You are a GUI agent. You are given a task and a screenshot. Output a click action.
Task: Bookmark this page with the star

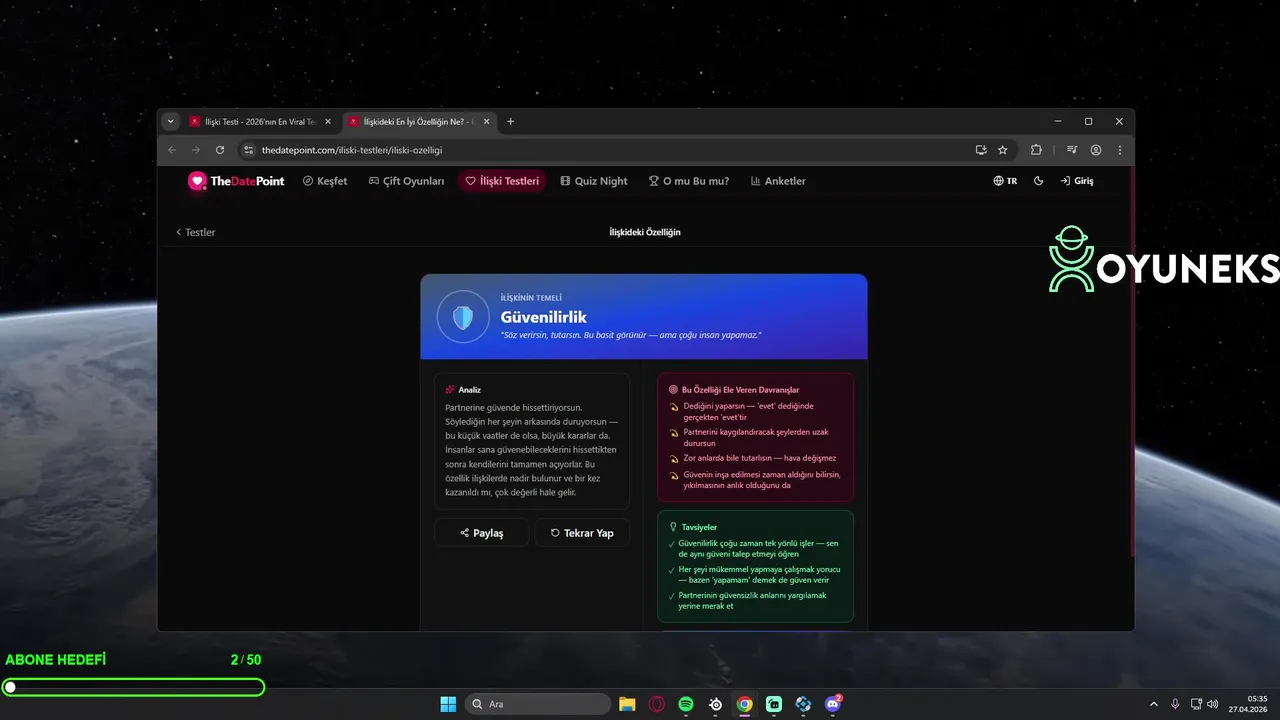click(1003, 150)
